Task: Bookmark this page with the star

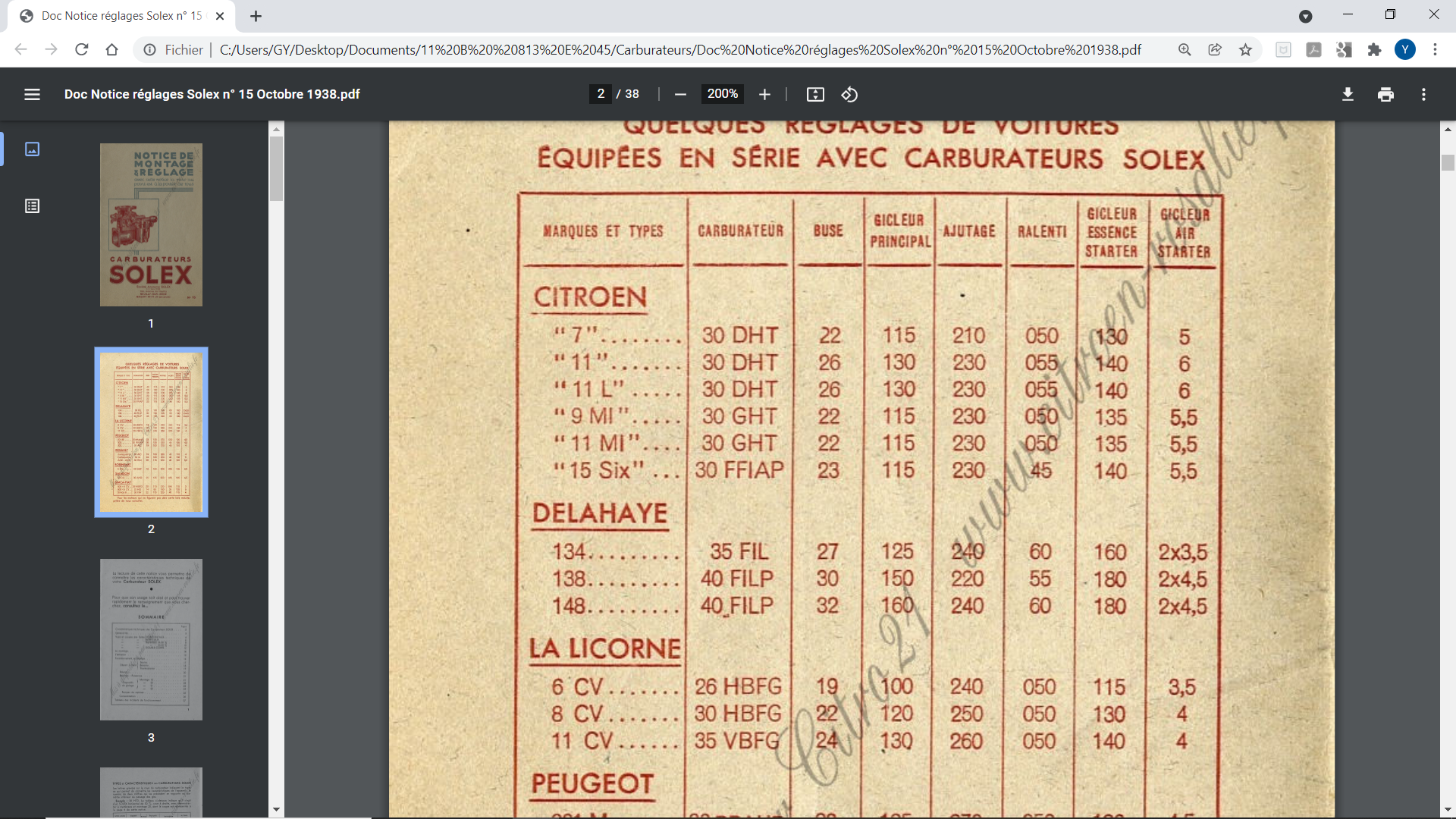Action: point(1245,49)
